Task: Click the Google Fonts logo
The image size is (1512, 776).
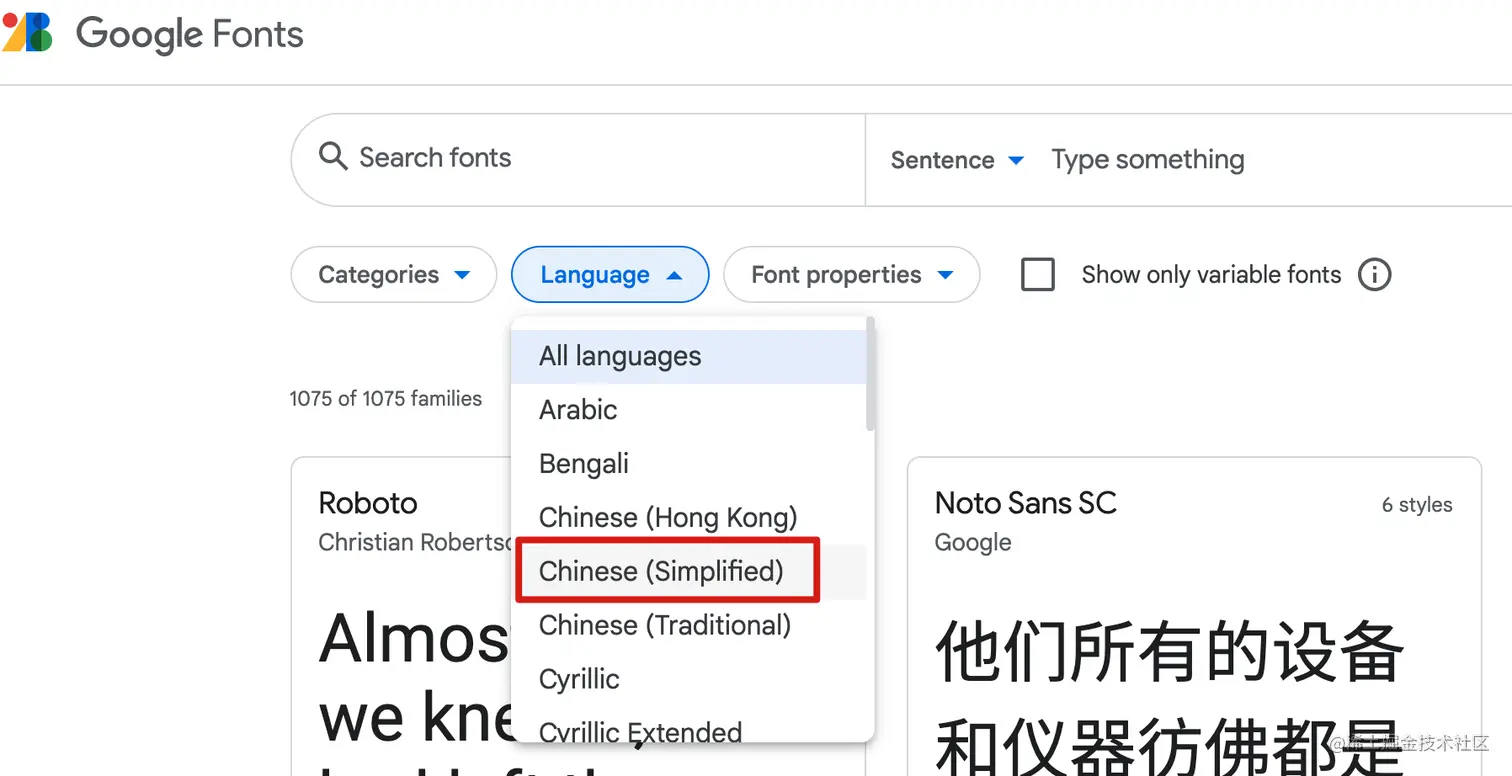Action: tap(152, 33)
